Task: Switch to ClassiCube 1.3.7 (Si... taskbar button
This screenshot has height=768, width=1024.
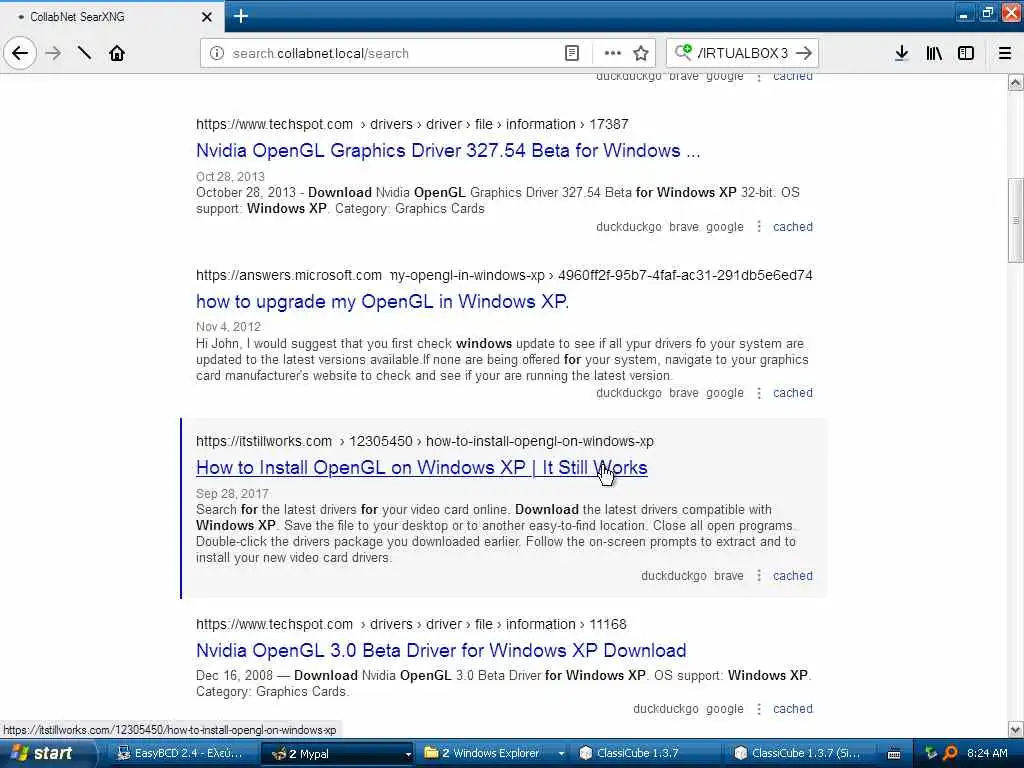Action: pyautogui.click(x=797, y=753)
